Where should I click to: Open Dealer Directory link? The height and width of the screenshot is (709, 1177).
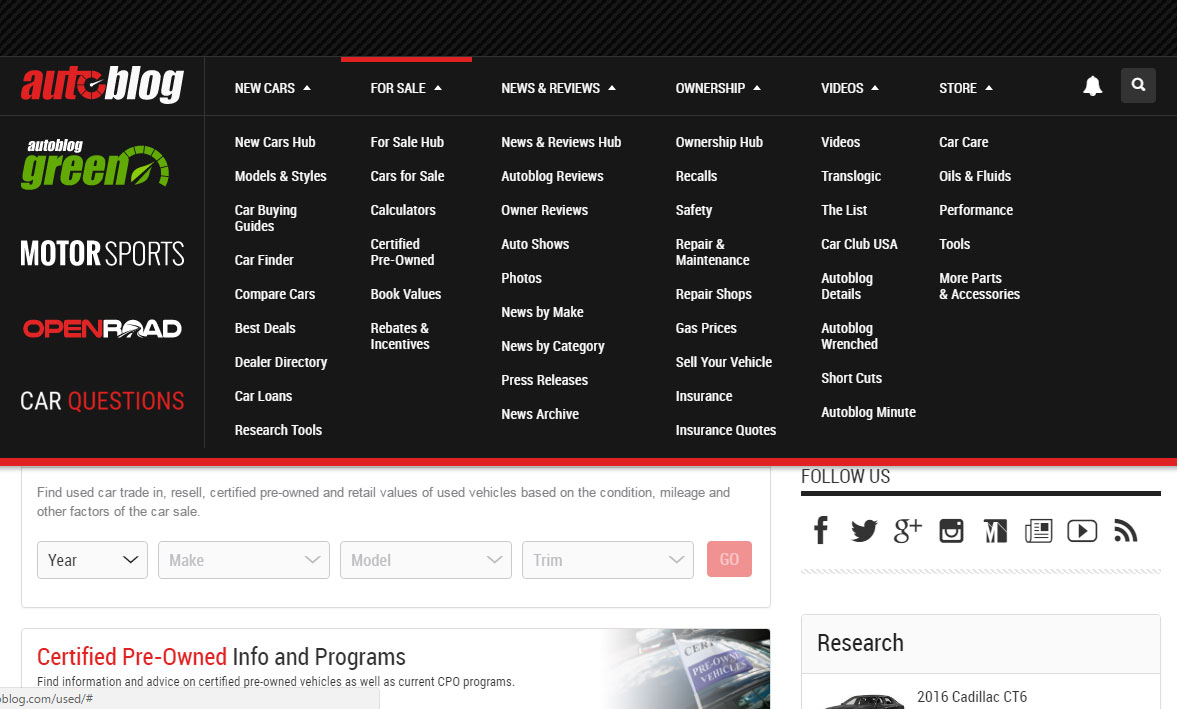tap(280, 362)
